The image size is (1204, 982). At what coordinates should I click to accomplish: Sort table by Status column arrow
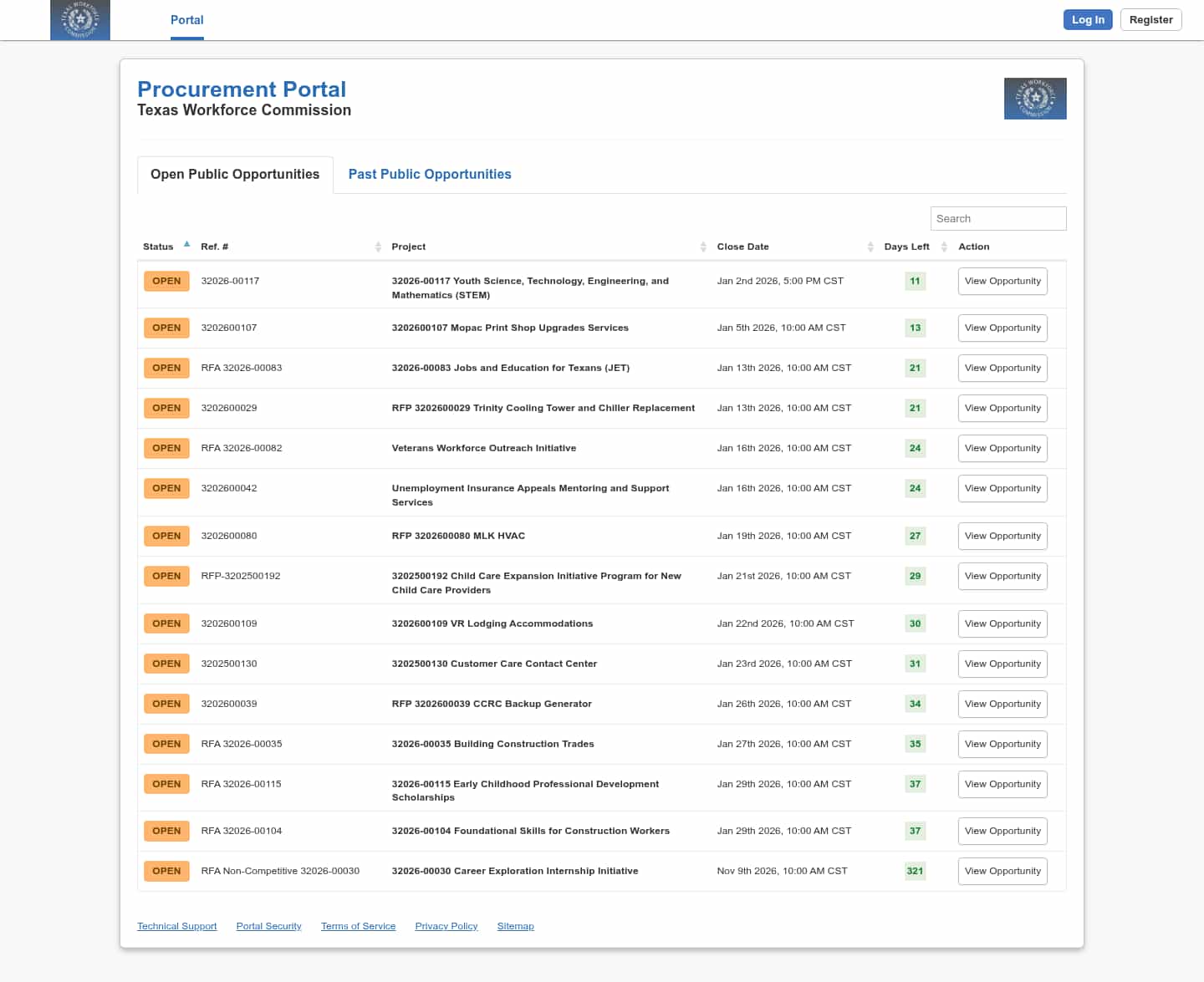tap(186, 245)
